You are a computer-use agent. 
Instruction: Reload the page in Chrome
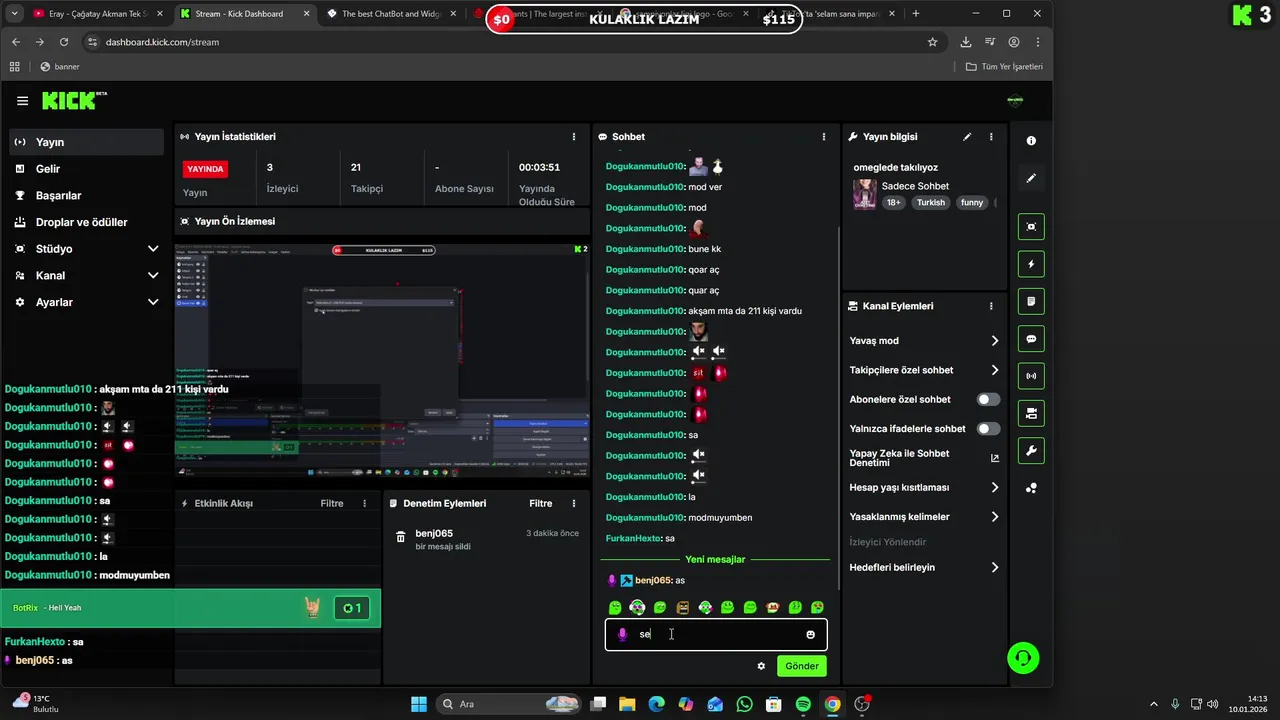coord(64,42)
